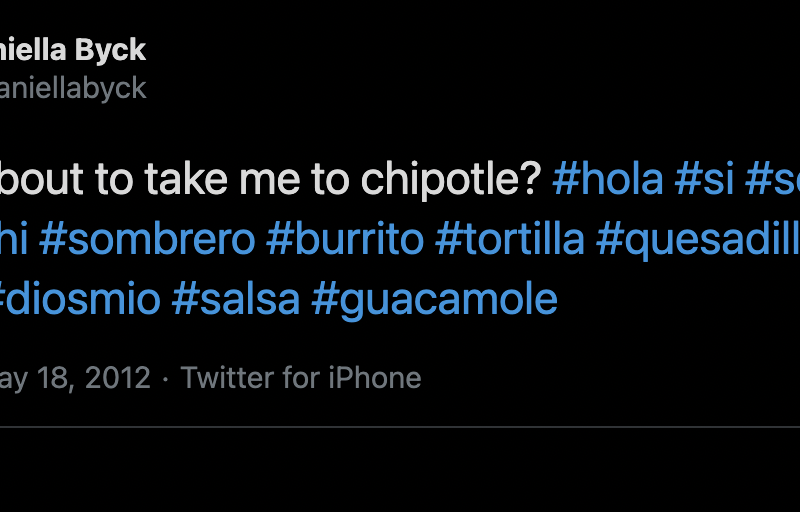Open the tweet's 18, 2012 timestamp
The image size is (800, 512).
[x=74, y=378]
